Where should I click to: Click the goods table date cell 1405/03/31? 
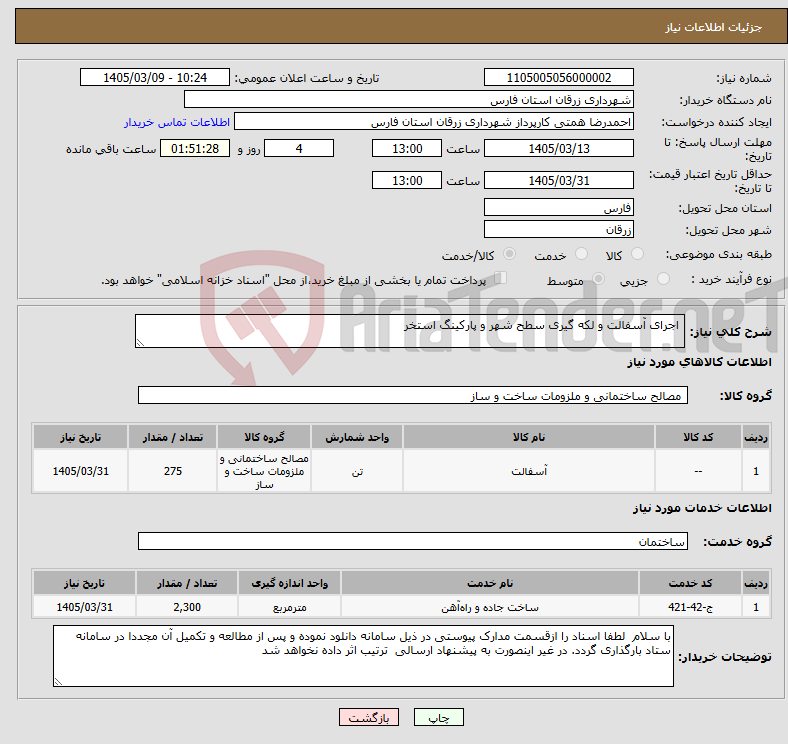click(80, 471)
